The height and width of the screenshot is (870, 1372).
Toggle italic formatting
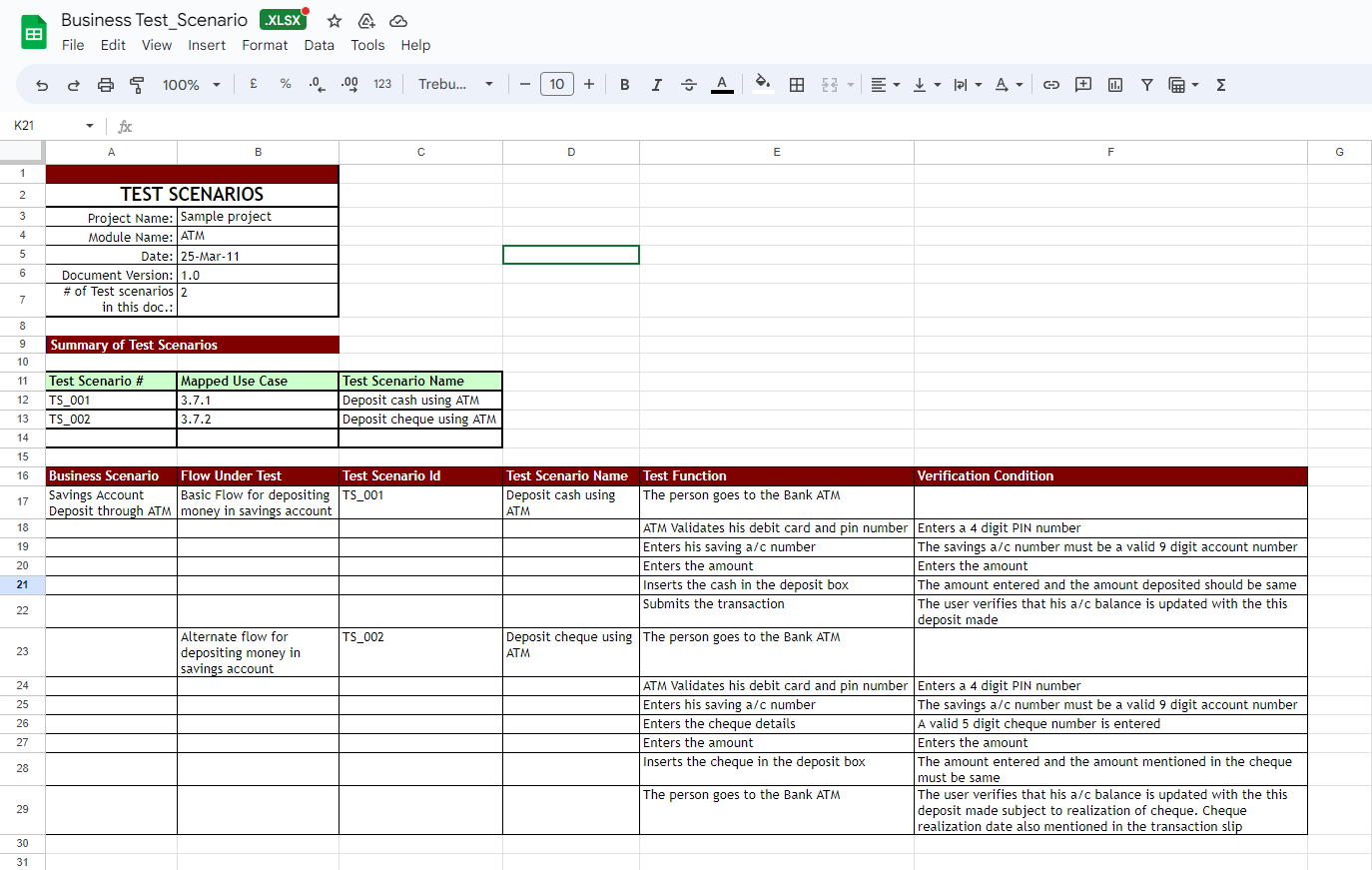pyautogui.click(x=657, y=85)
